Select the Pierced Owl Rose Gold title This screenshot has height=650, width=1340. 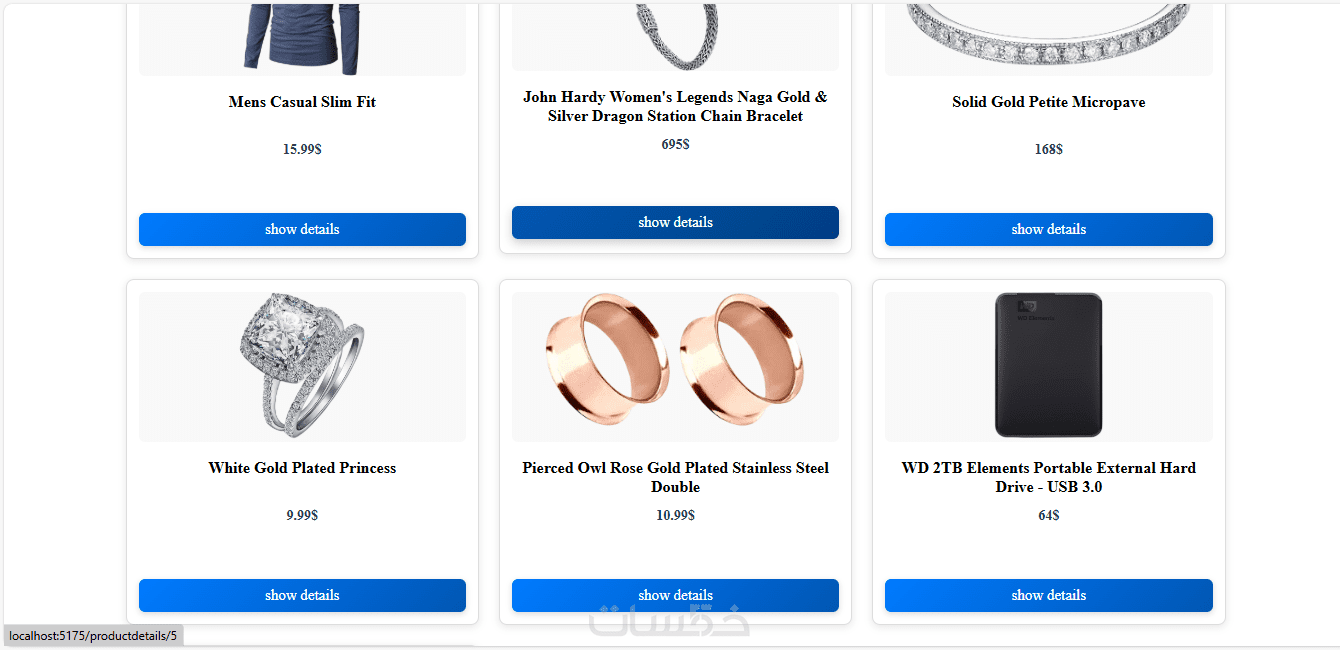[675, 477]
